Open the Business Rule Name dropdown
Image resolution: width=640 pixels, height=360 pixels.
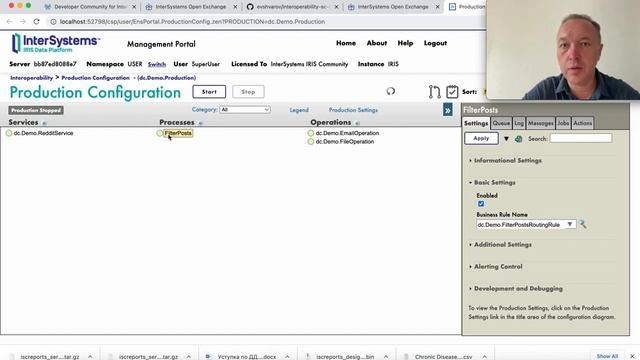point(526,224)
